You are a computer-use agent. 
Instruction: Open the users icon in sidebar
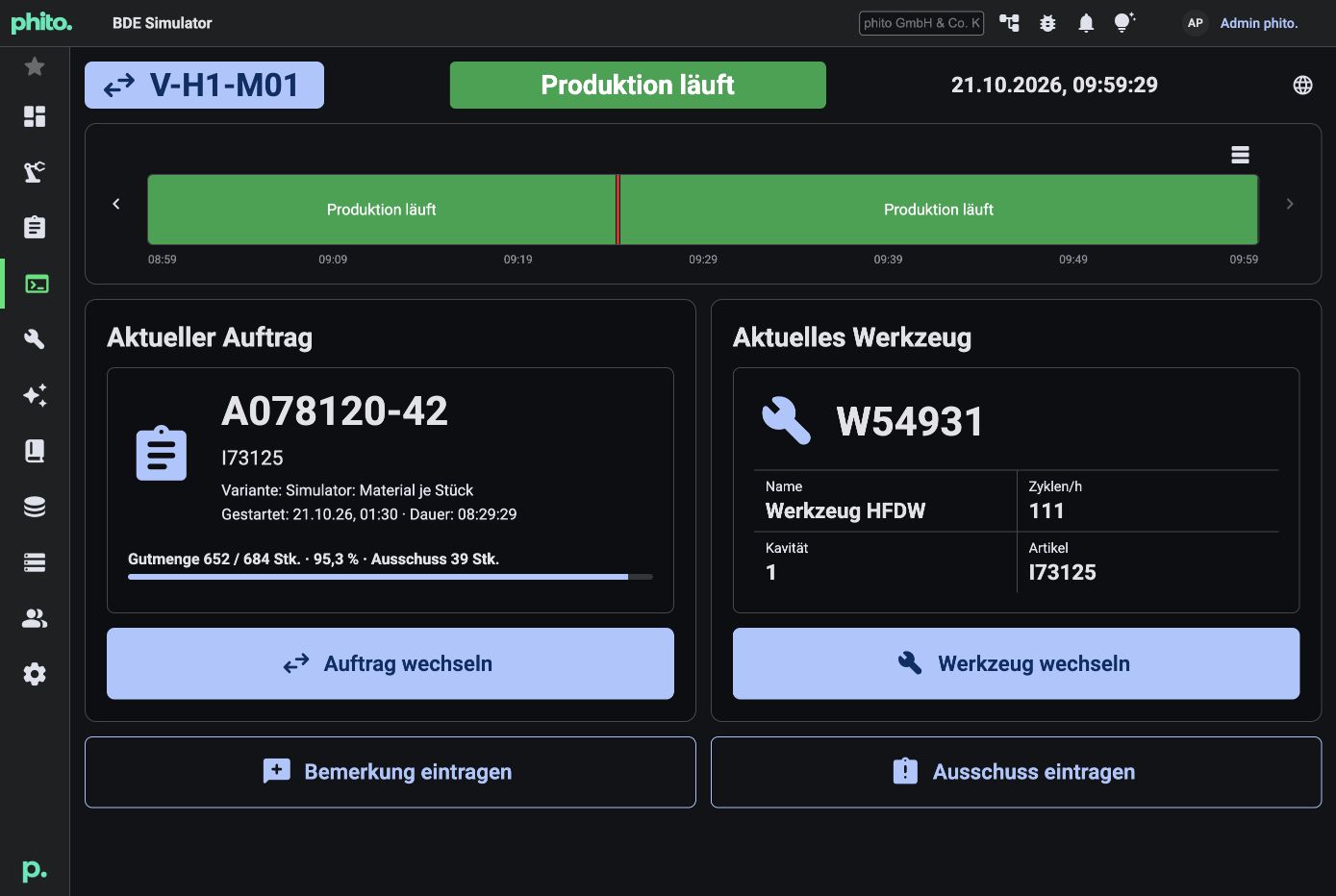[35, 618]
